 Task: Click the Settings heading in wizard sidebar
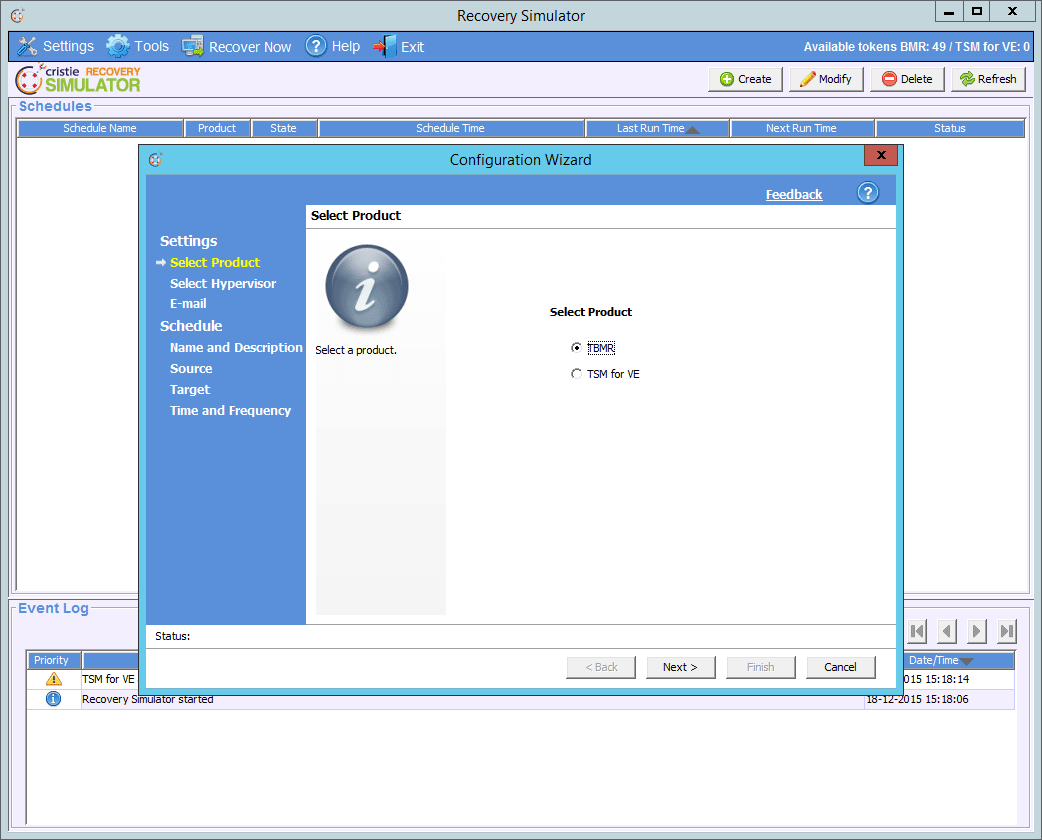(189, 241)
